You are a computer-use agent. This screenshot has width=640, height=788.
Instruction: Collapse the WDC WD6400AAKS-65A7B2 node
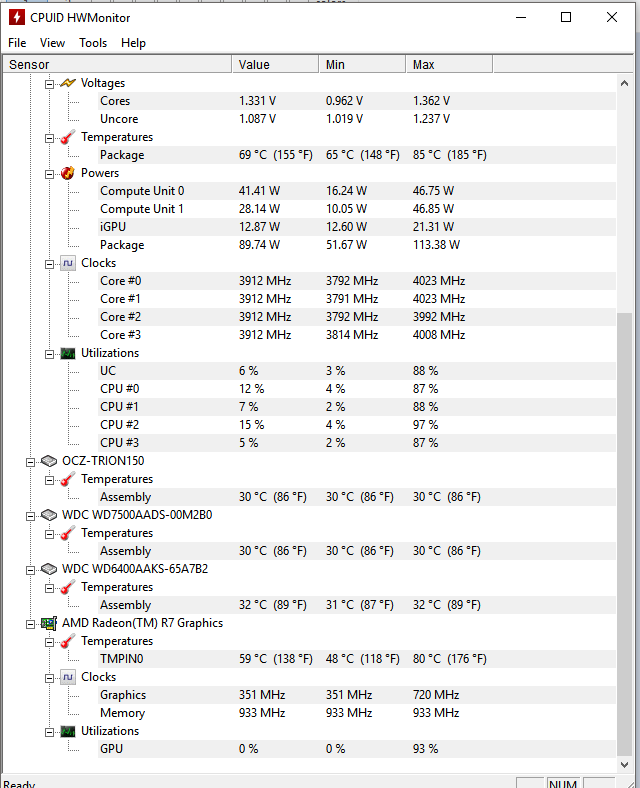[31, 570]
